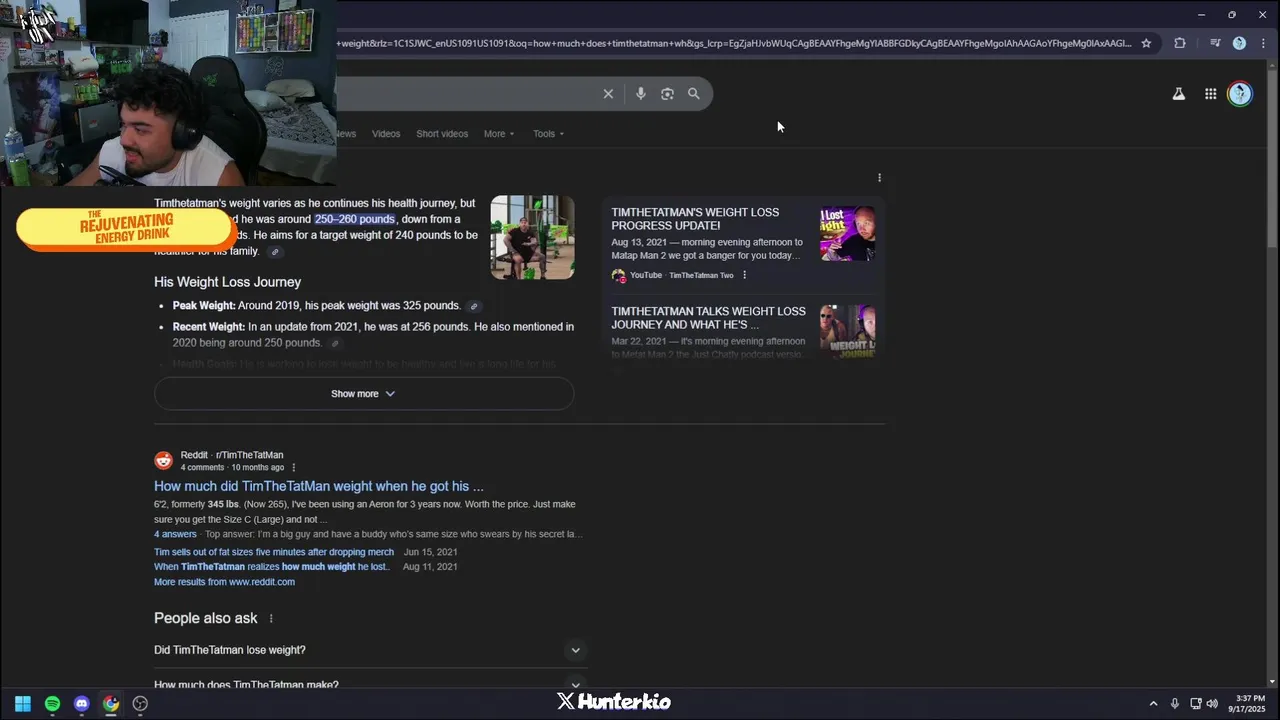Open Search Labs flask icon
Screen dimensions: 1280x720
pyautogui.click(x=1179, y=94)
